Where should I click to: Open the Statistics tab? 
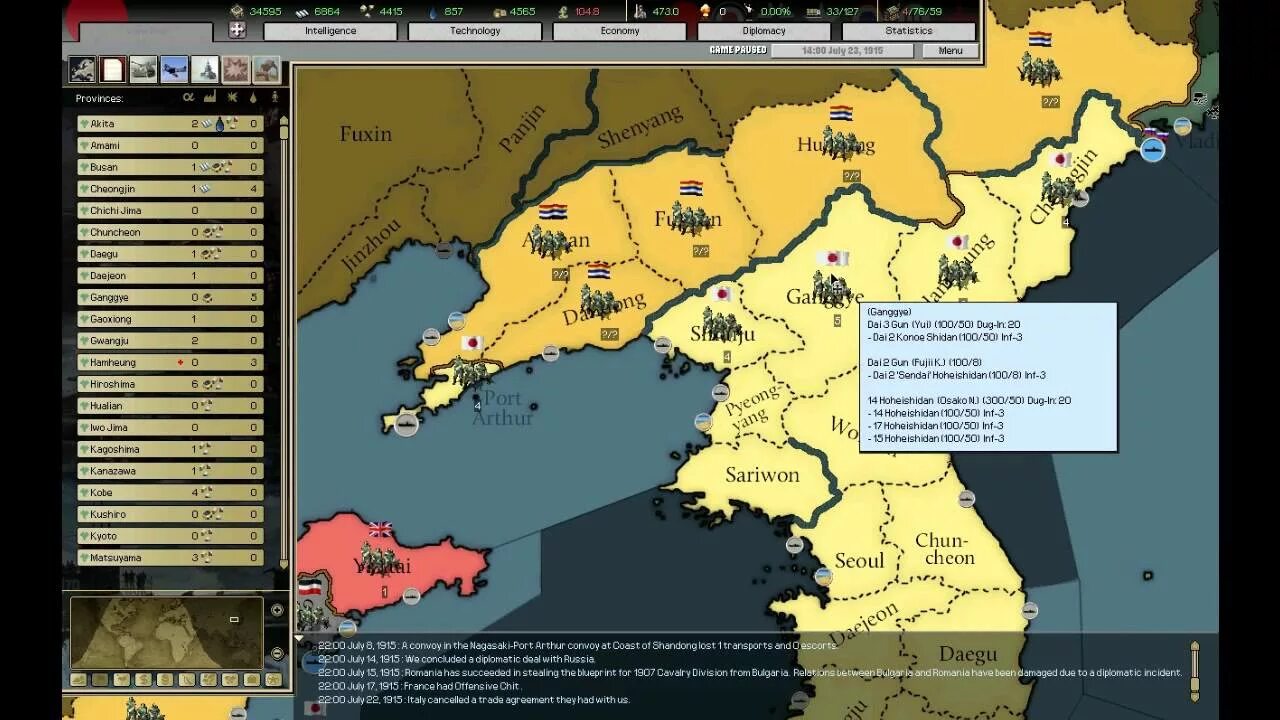tap(909, 31)
